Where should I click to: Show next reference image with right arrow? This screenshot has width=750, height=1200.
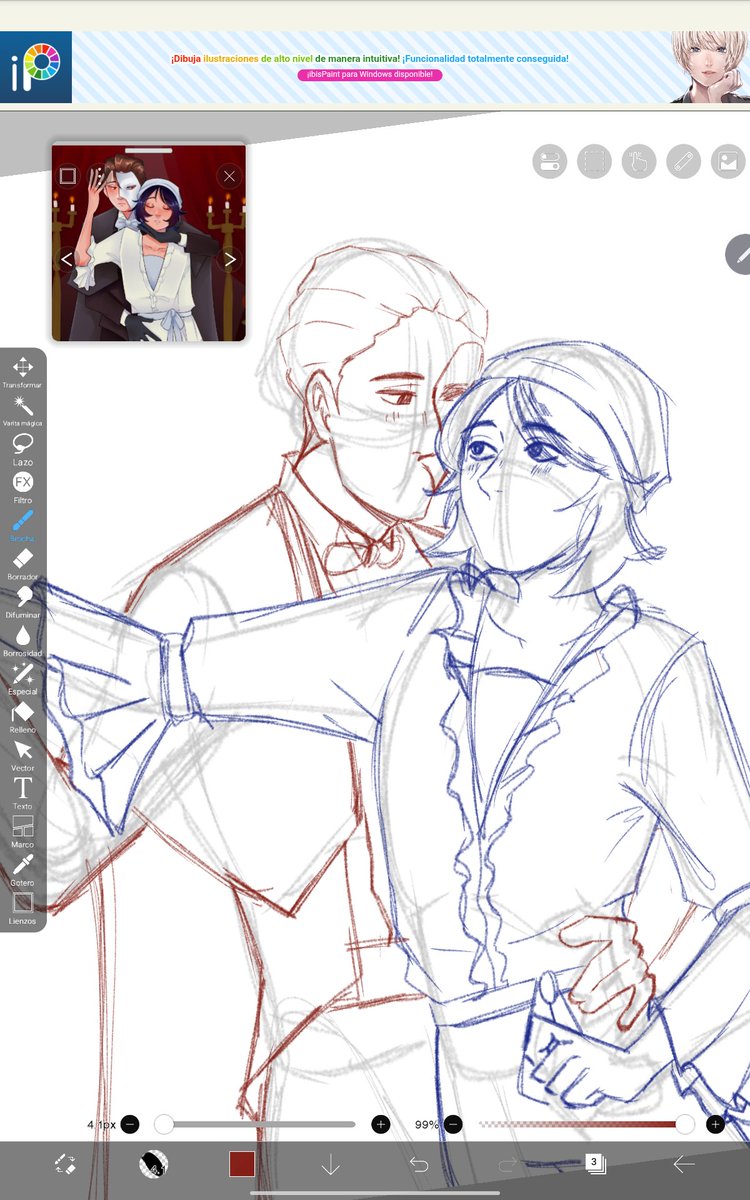tap(229, 260)
